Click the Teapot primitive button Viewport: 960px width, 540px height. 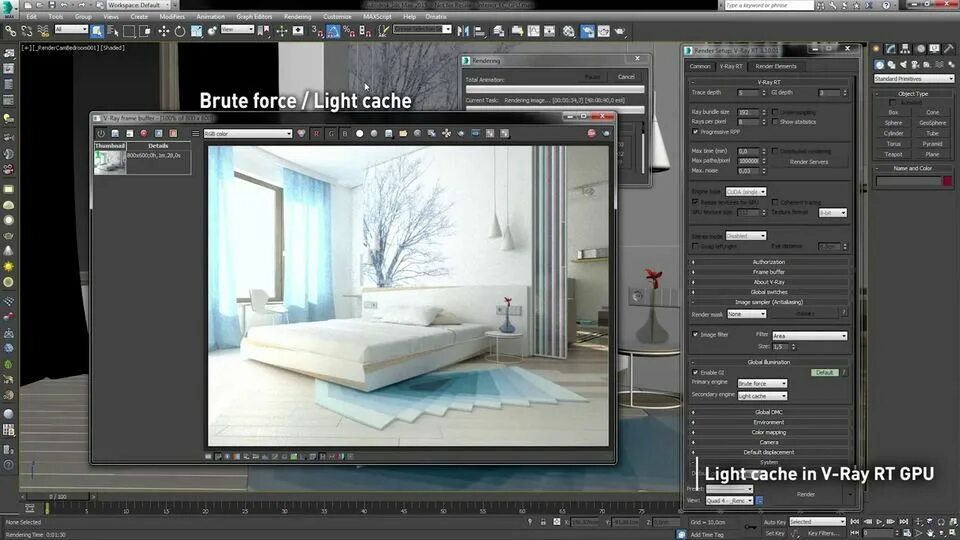pyautogui.click(x=893, y=154)
